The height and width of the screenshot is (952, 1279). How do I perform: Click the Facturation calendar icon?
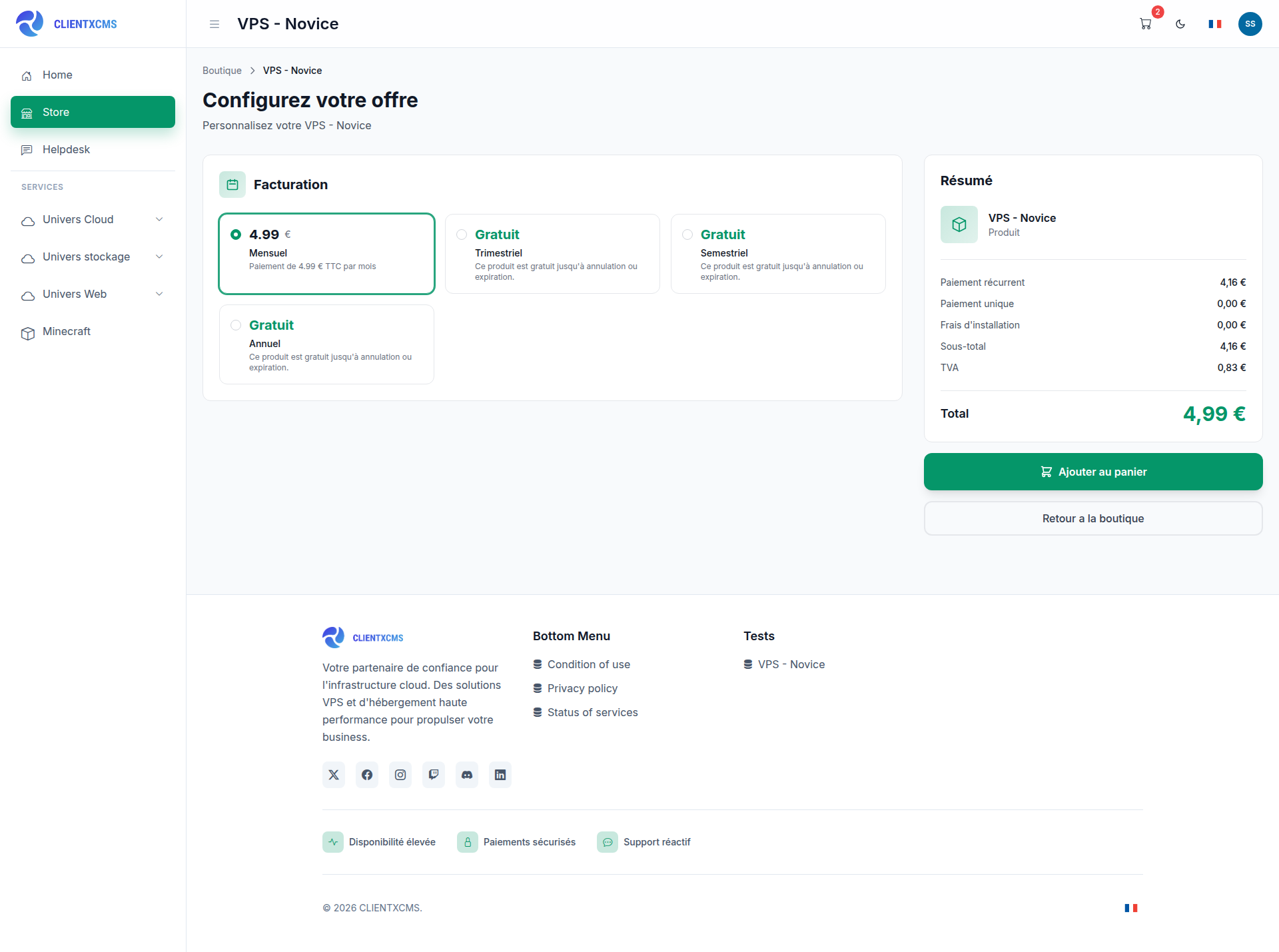click(x=232, y=185)
